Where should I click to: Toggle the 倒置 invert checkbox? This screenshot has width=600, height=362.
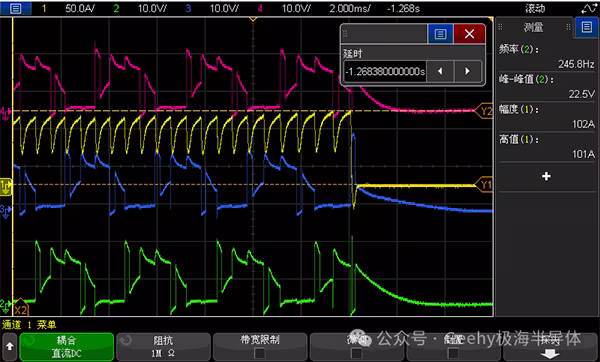453,352
